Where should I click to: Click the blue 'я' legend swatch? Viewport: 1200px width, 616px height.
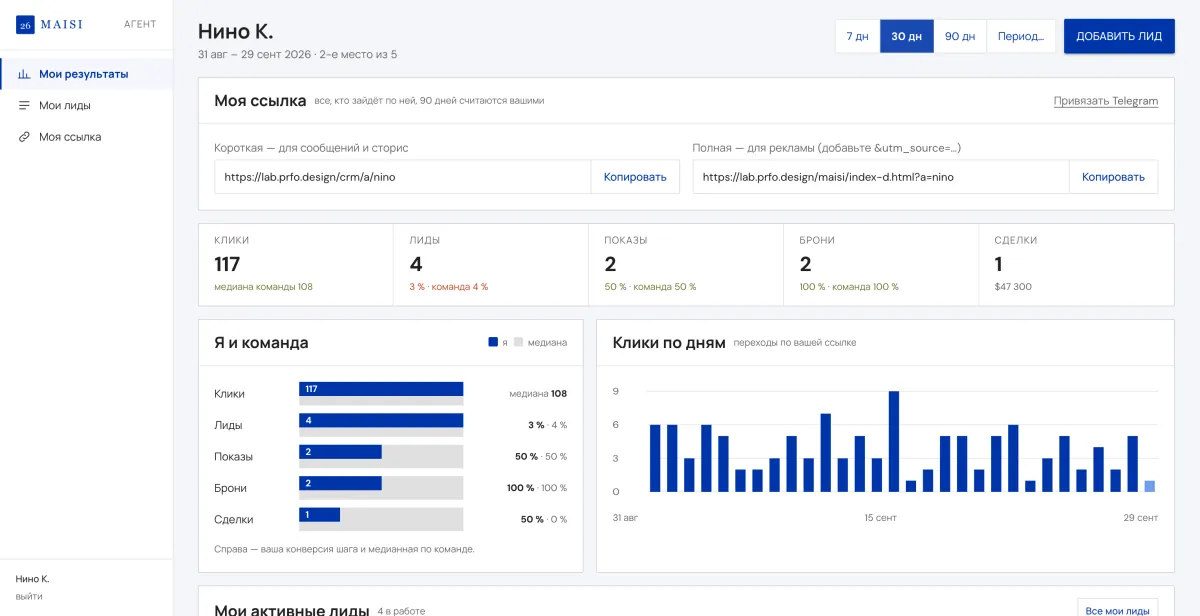coord(493,342)
